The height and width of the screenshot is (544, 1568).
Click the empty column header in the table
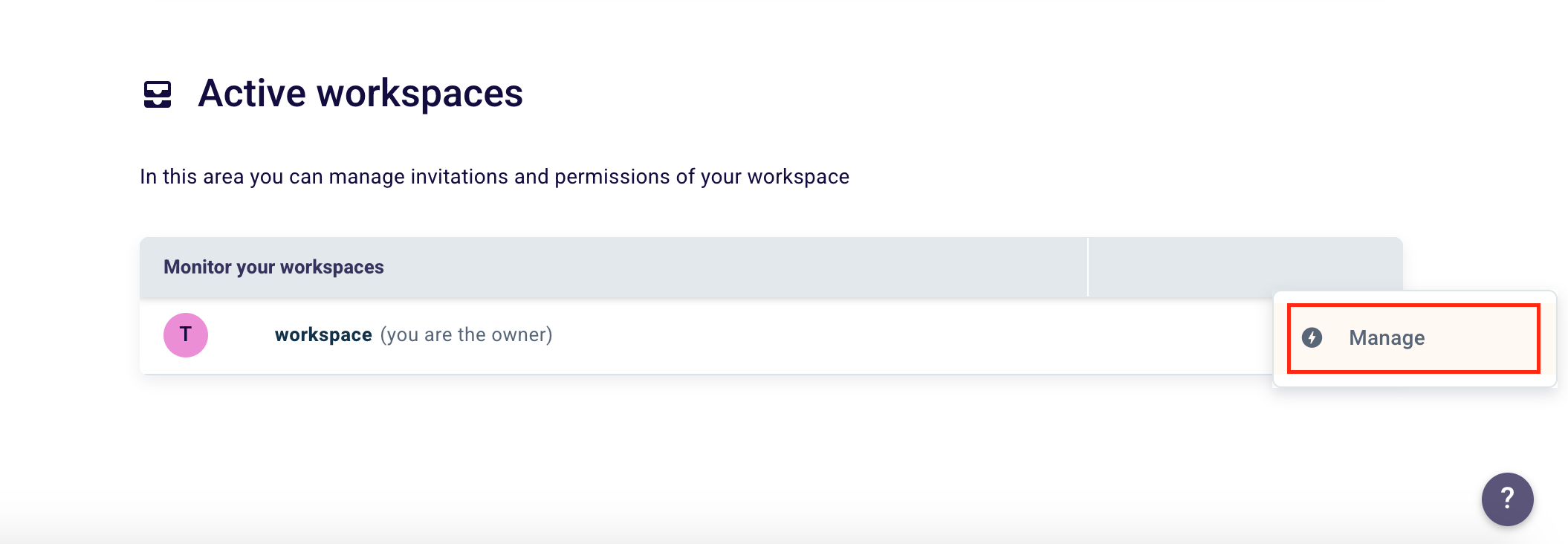pyautogui.click(x=1245, y=266)
